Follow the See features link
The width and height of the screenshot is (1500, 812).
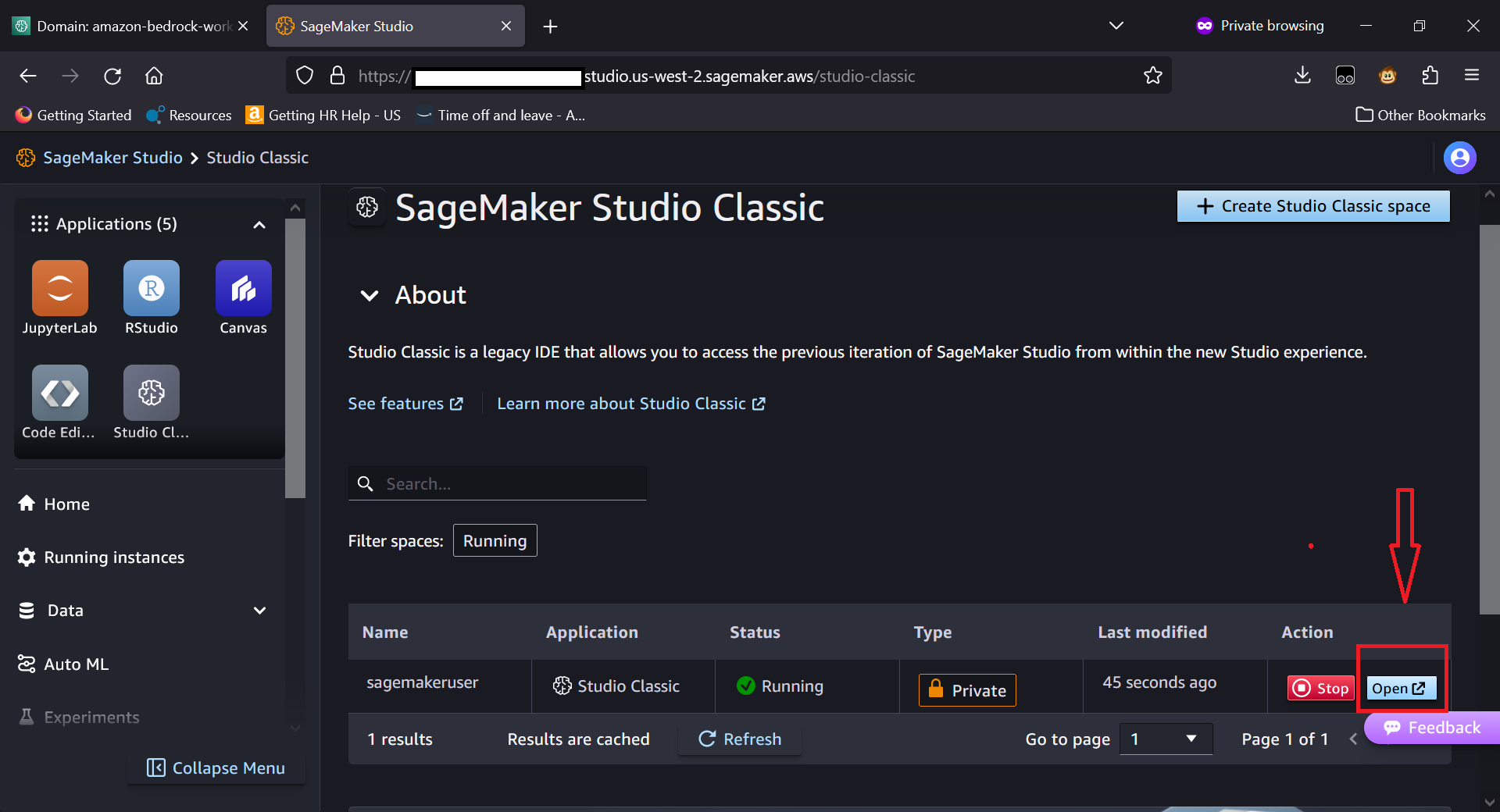pyautogui.click(x=405, y=404)
